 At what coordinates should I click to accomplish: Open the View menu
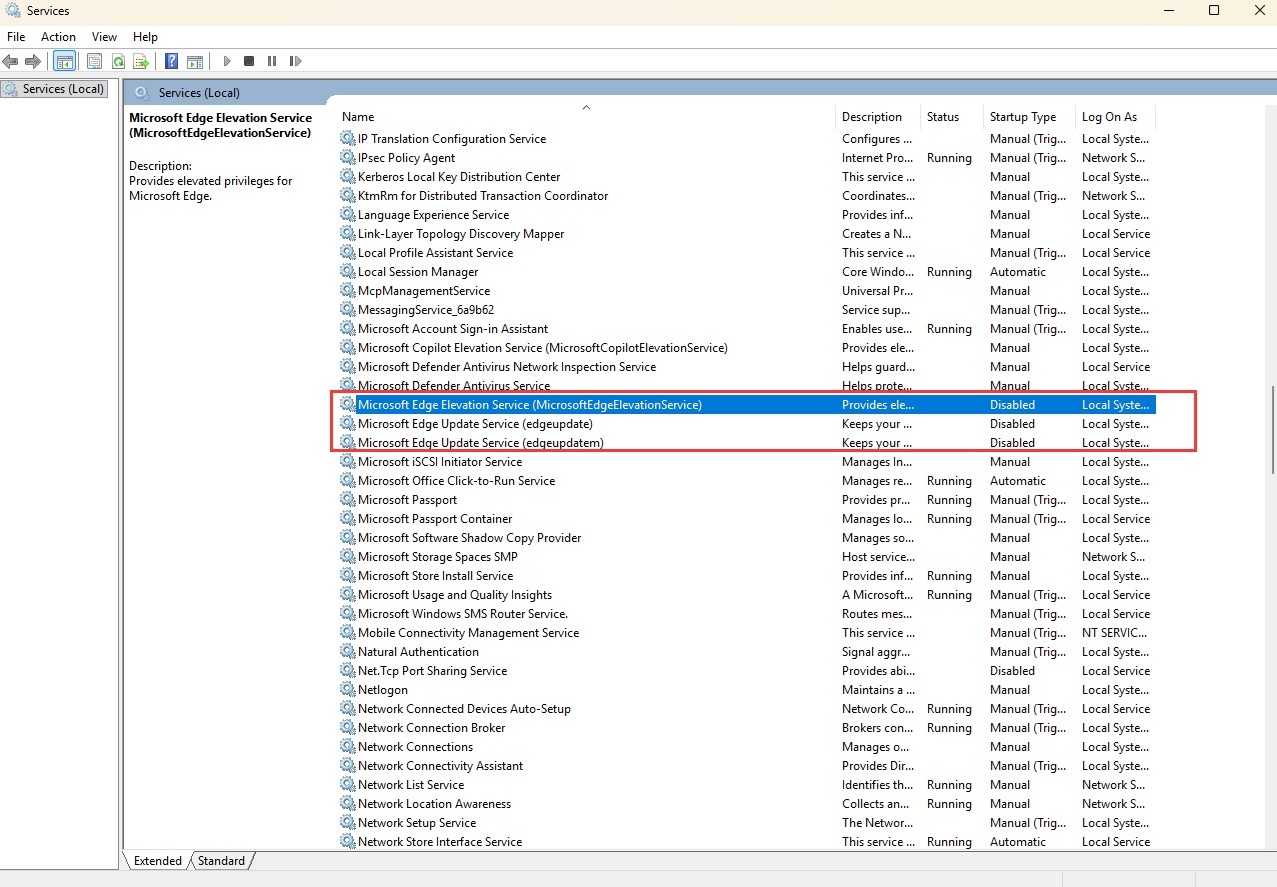click(104, 37)
